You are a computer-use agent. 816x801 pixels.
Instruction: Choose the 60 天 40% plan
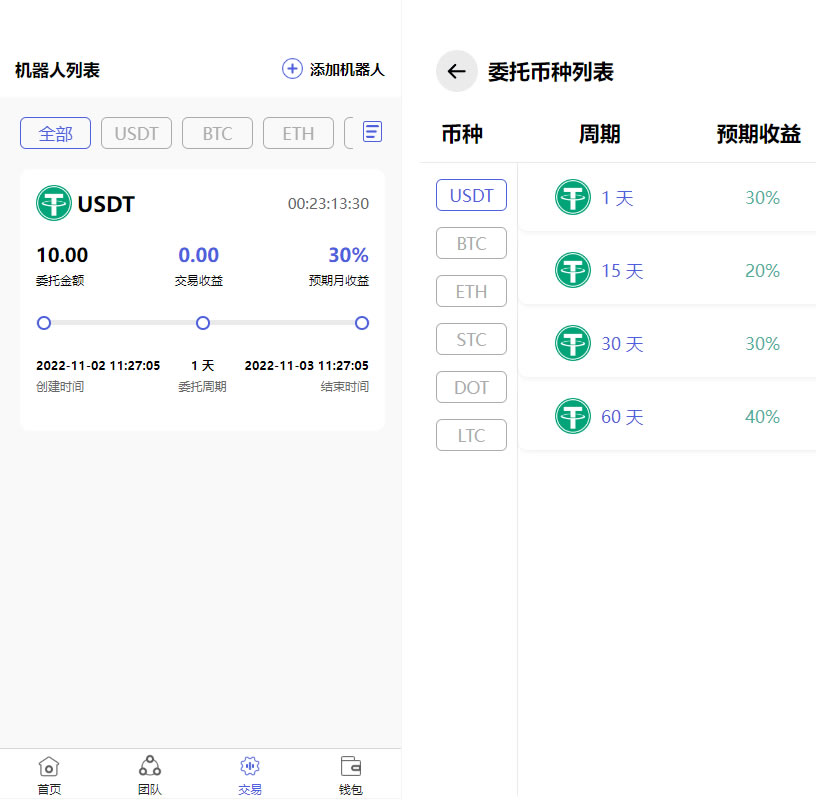point(667,416)
